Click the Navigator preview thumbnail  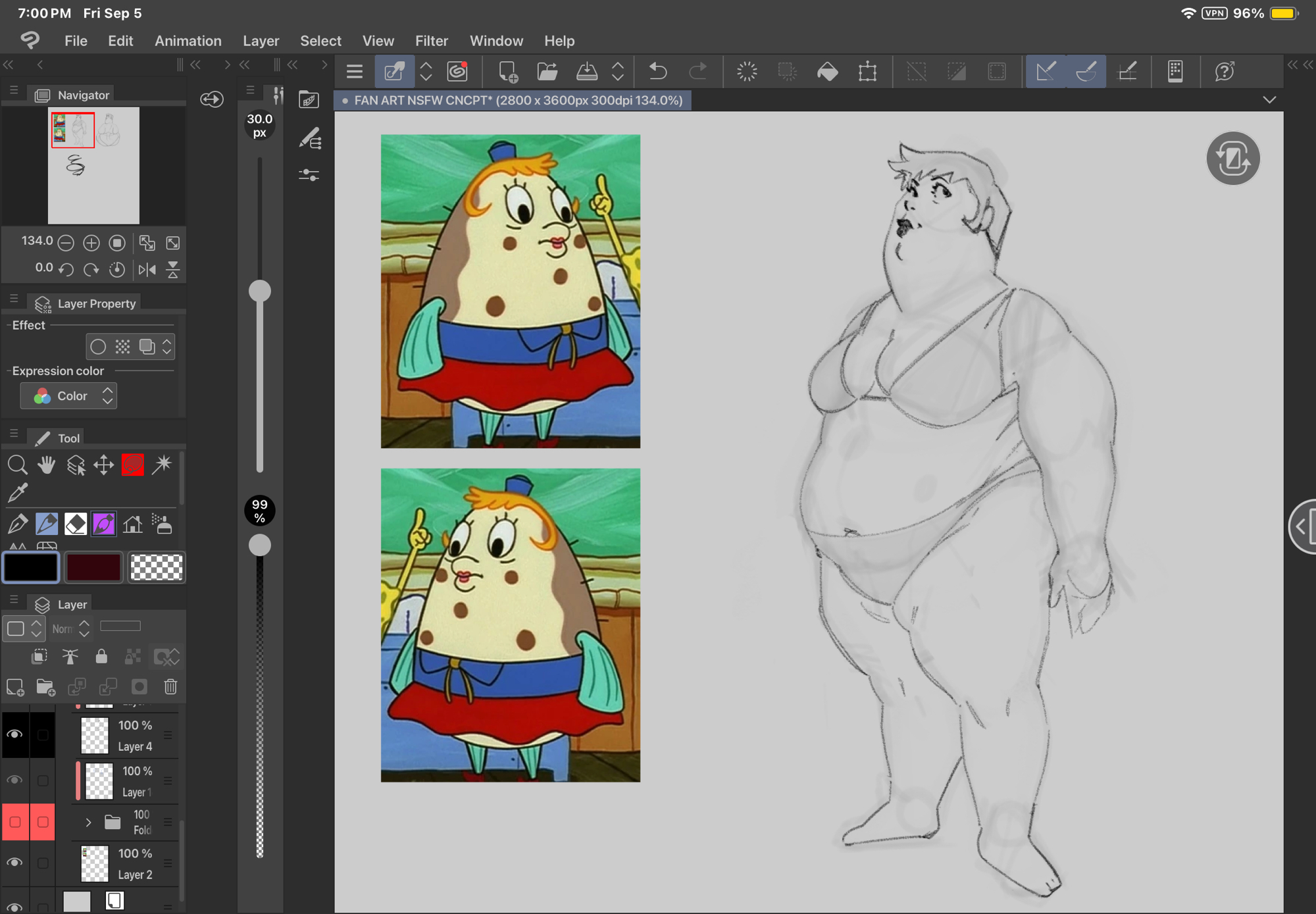93,165
